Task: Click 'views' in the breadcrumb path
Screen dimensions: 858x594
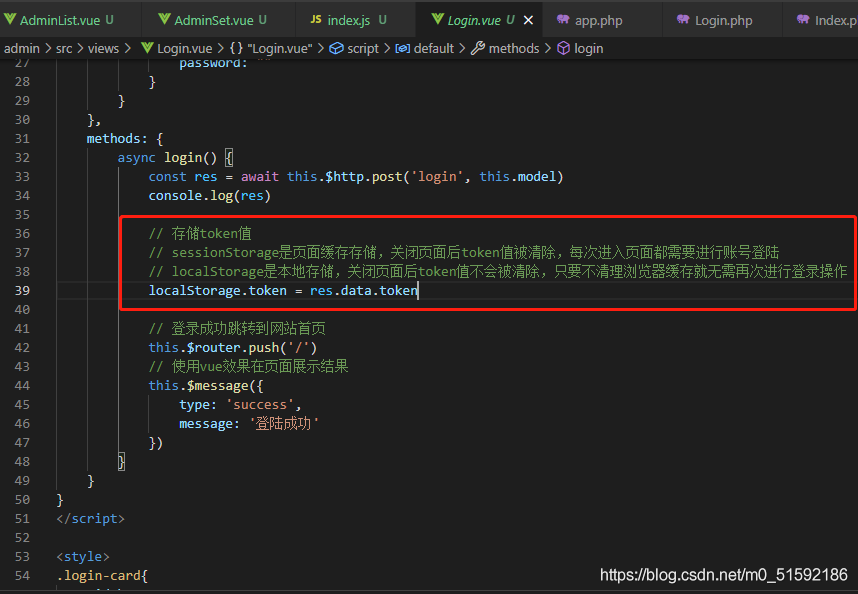Action: (103, 49)
